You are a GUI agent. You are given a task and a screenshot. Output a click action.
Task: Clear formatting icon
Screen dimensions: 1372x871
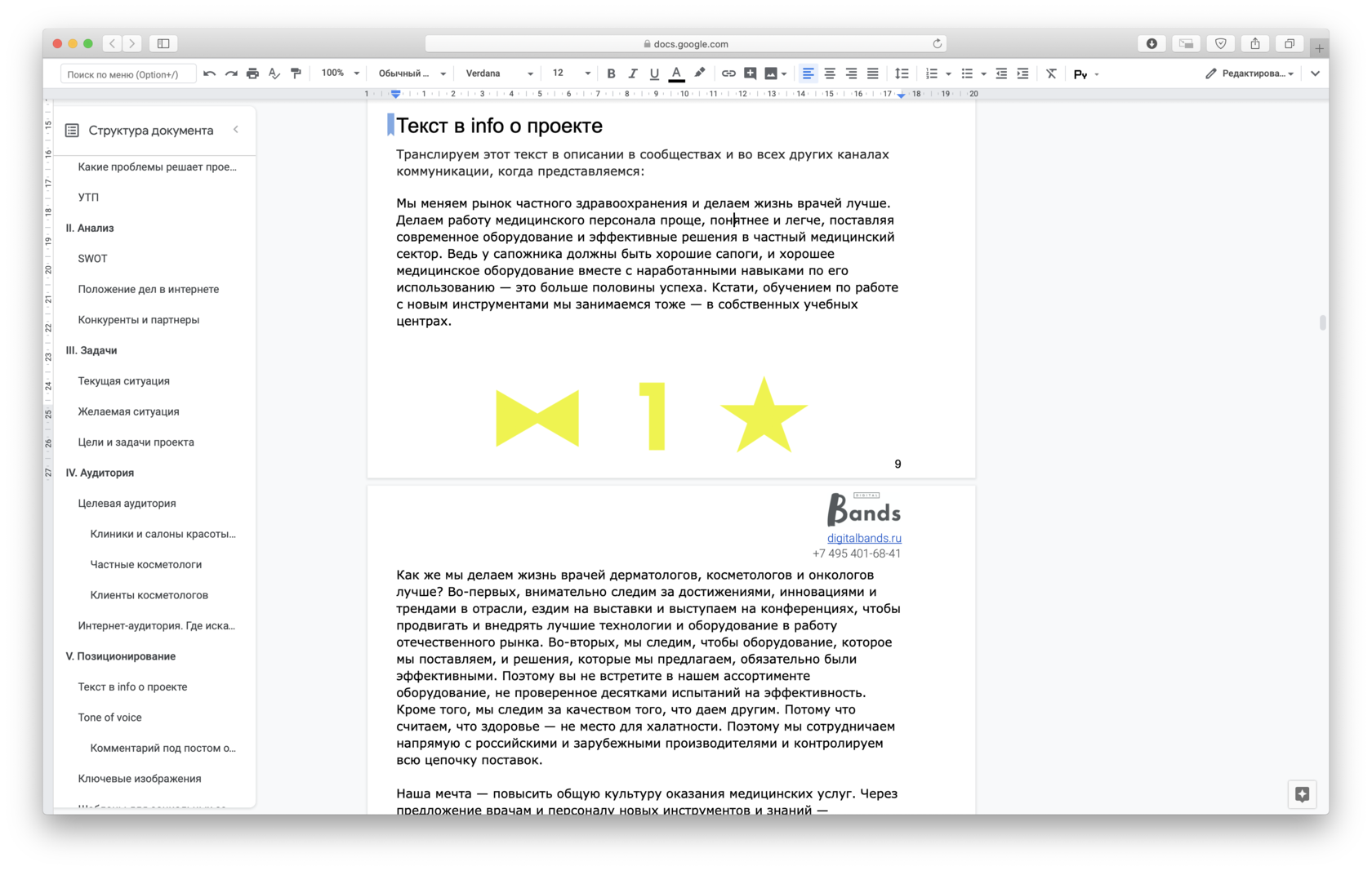coord(1051,73)
